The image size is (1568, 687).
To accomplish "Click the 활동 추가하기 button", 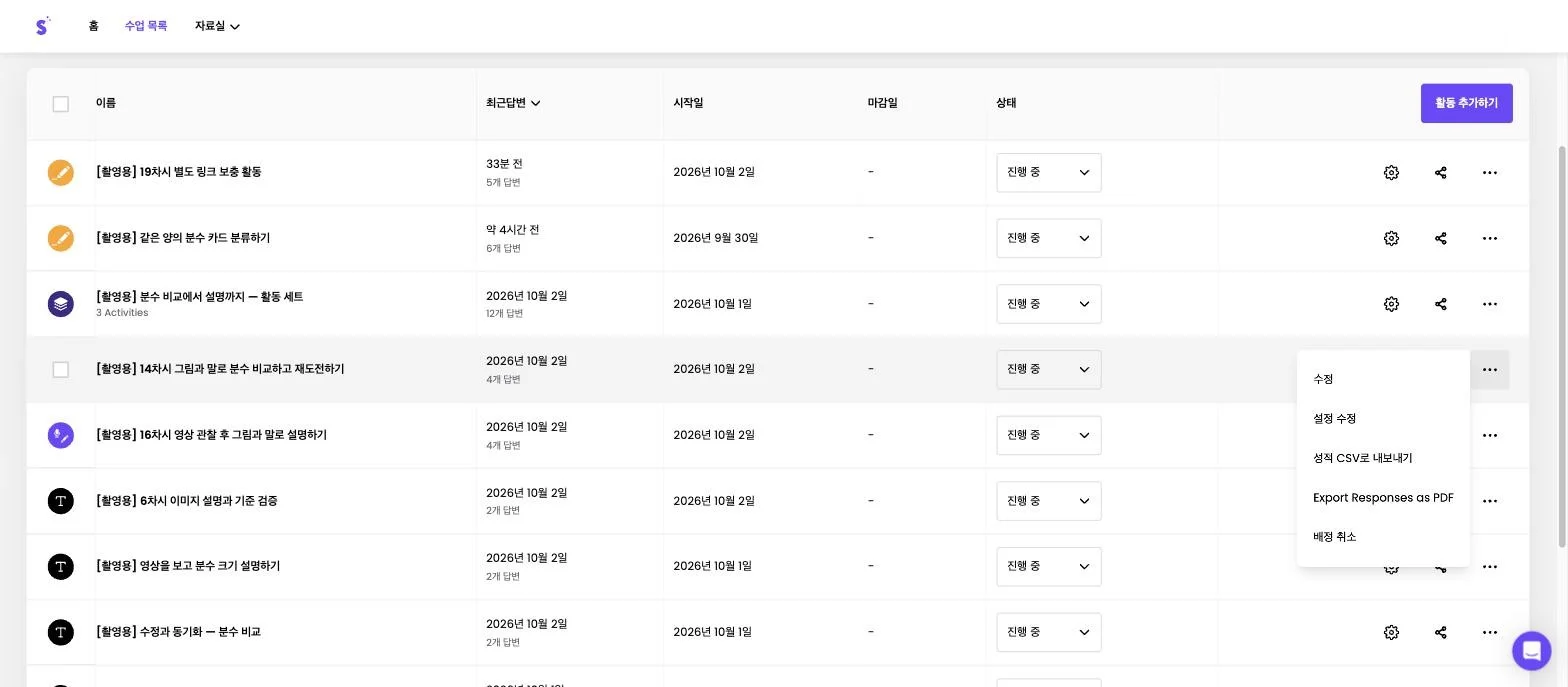I will click(1466, 103).
